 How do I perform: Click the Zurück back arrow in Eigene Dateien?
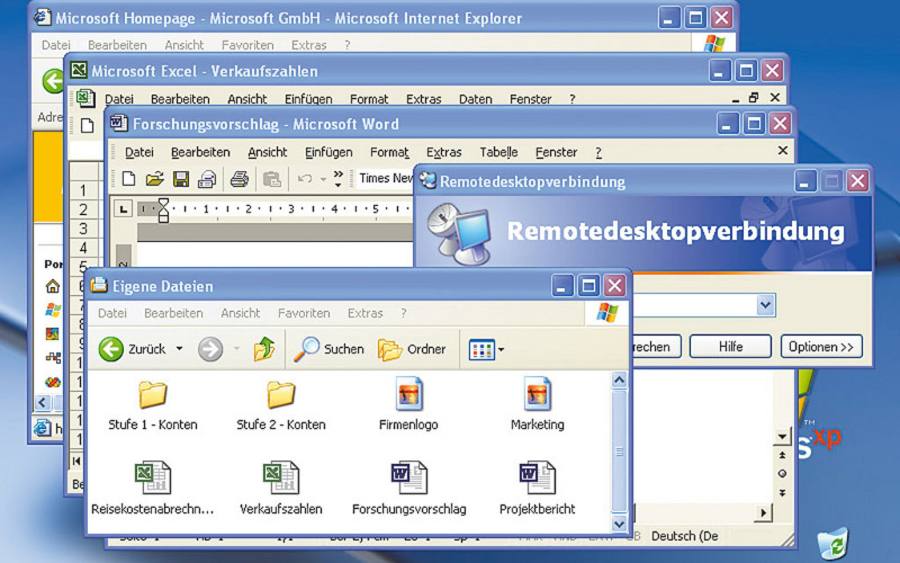[111, 348]
